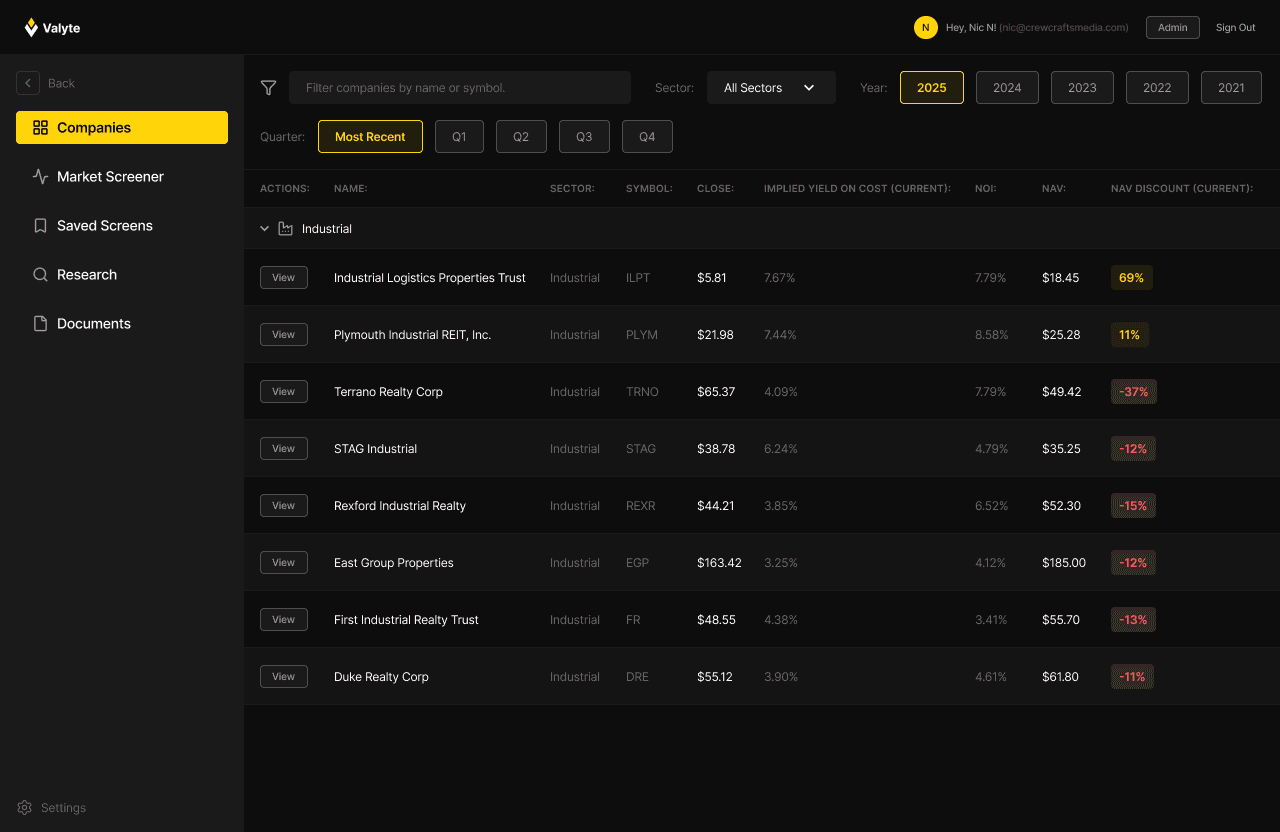Open Market Screener in sidebar
The width and height of the screenshot is (1280, 832).
(x=122, y=177)
